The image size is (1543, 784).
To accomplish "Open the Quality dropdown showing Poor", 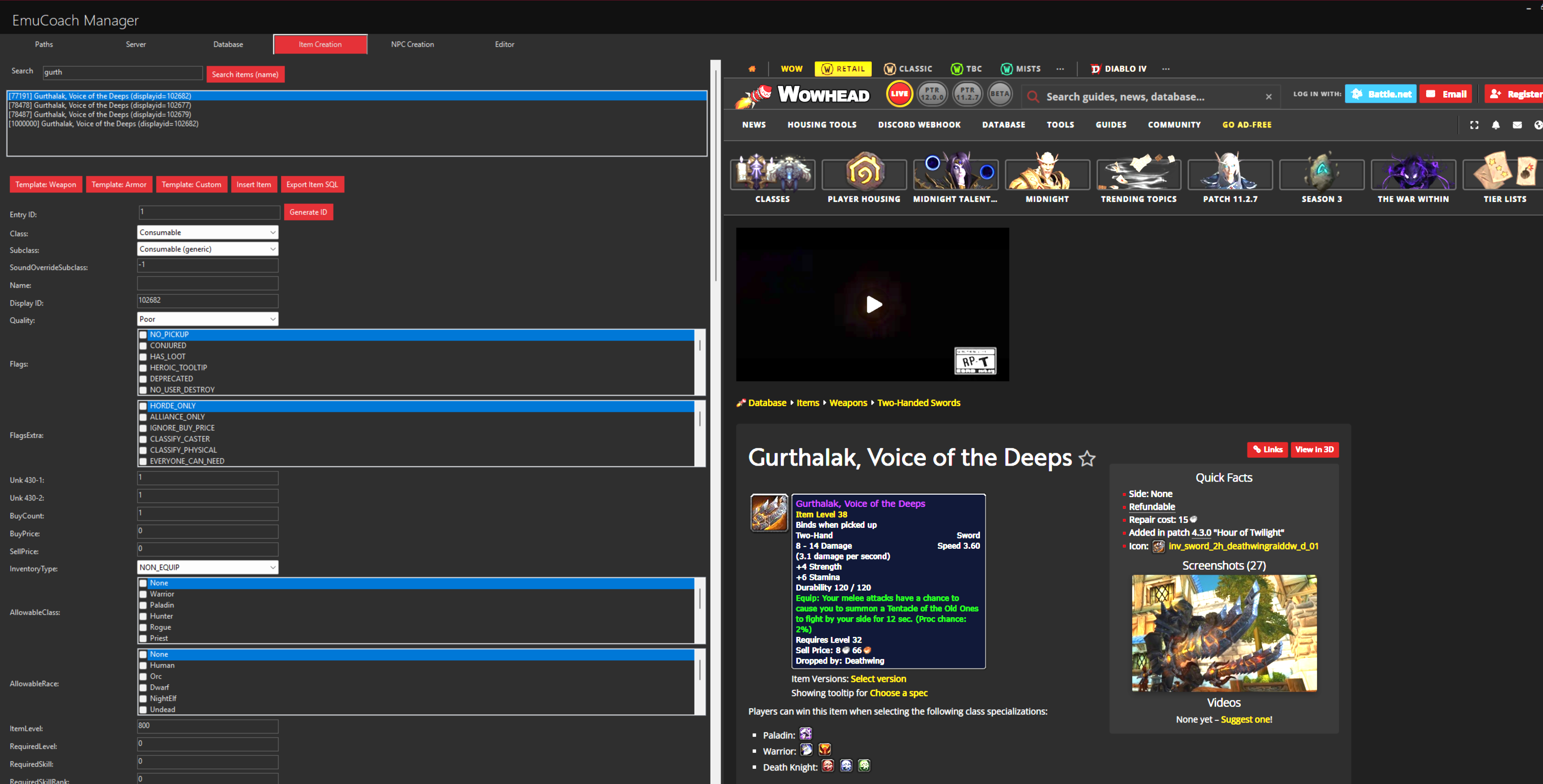I will (207, 318).
